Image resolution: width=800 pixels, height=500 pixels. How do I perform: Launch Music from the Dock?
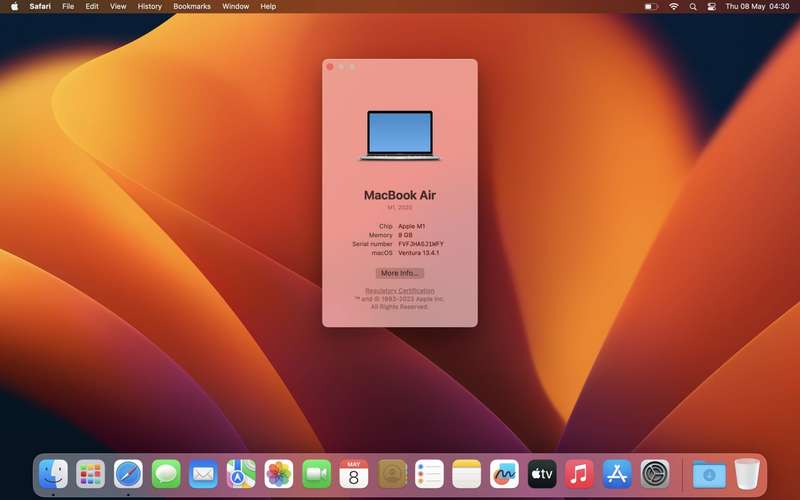pyautogui.click(x=580, y=474)
